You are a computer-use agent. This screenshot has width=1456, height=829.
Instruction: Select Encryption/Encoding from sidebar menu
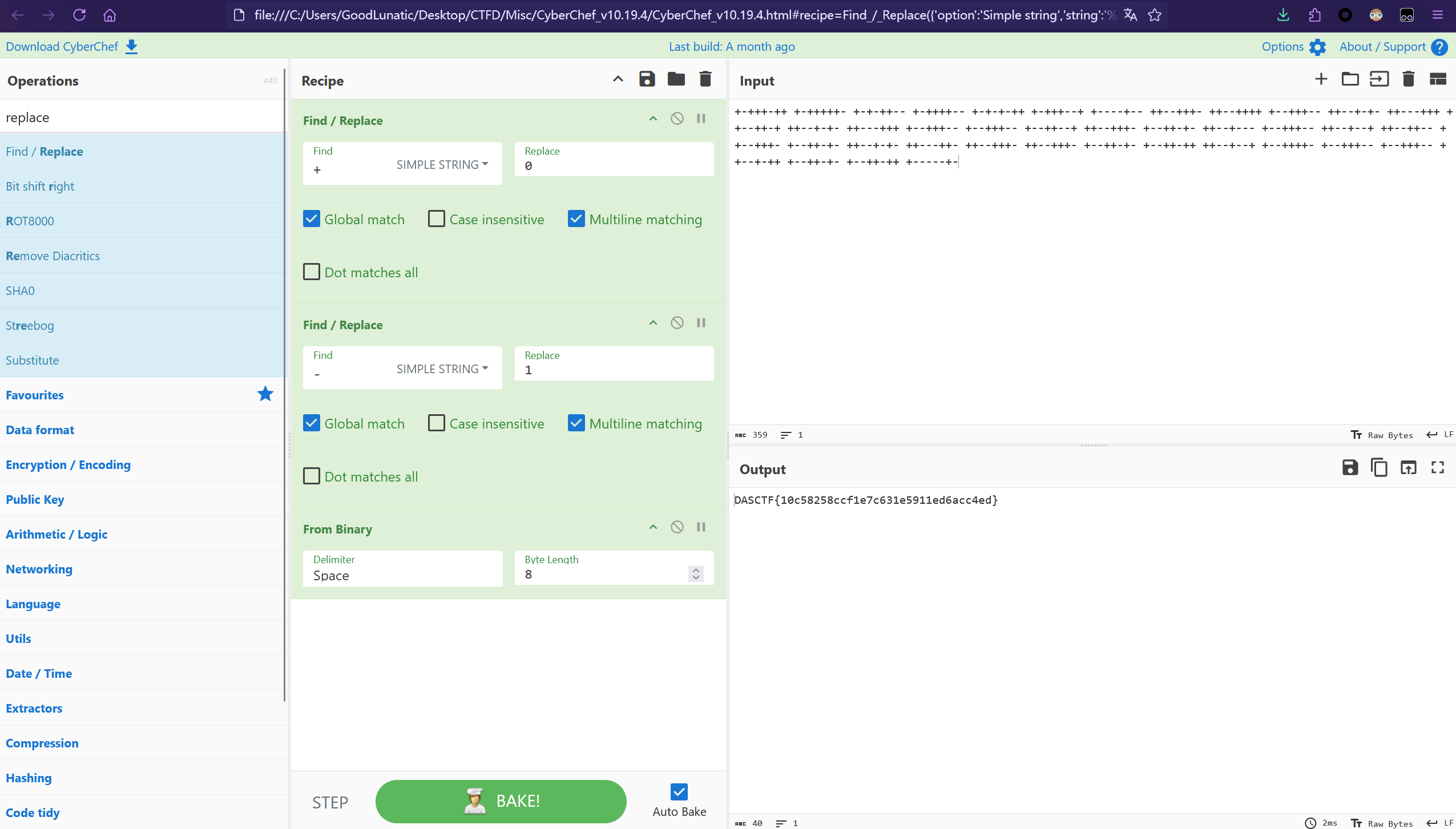(x=67, y=464)
